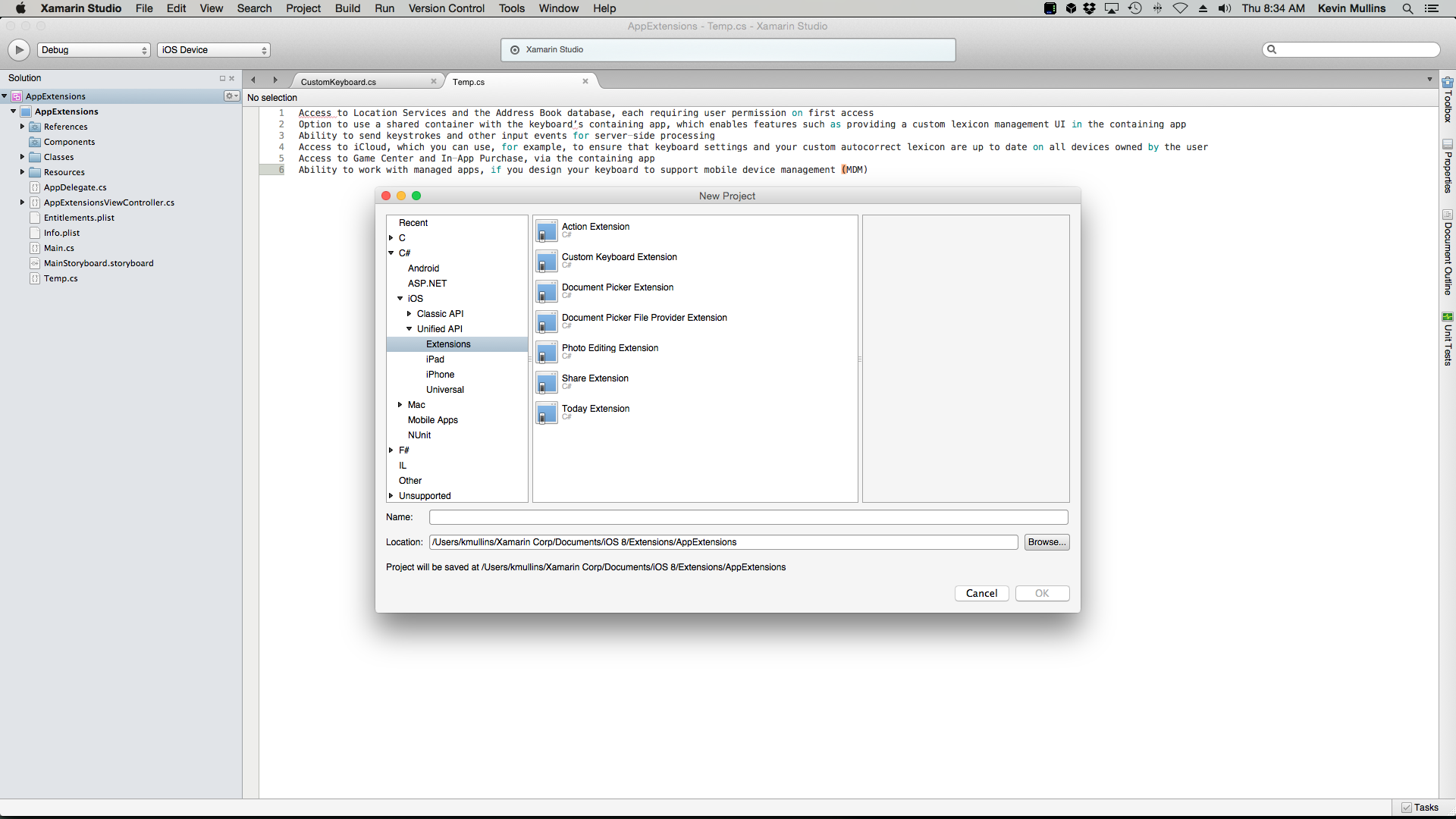
Task: Click the Share Extension icon
Action: click(545, 382)
